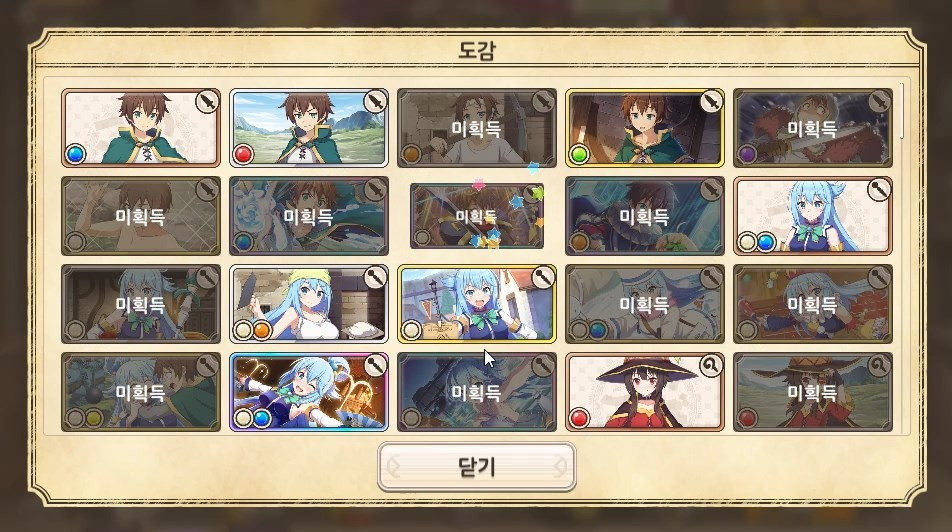Click red element orb on Megumin card
952x532 pixels.
tap(579, 418)
